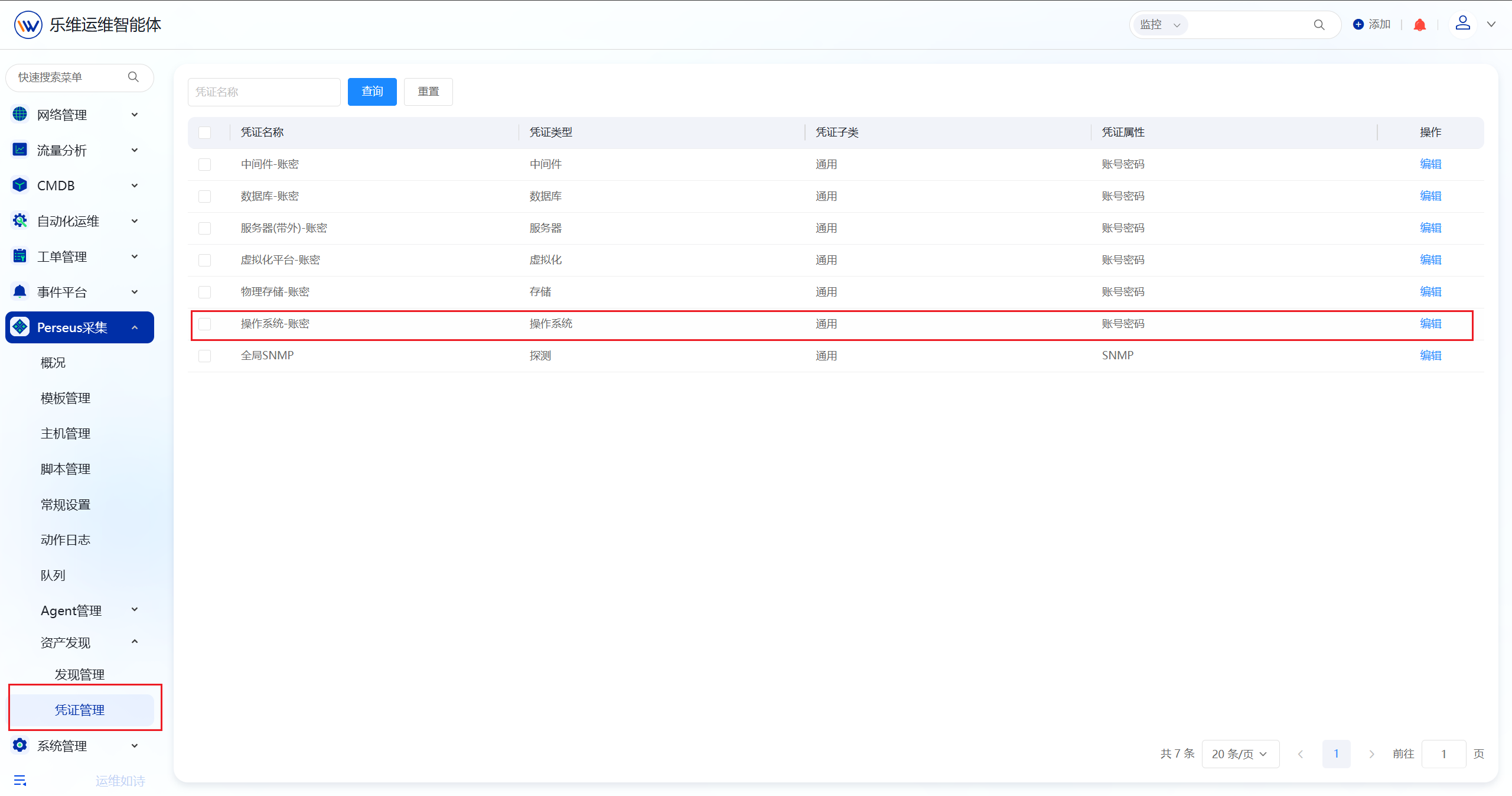Check the 服务器(带外)-账密 row checkbox
Image resolution: width=1512 pixels, height=796 pixels.
point(205,228)
